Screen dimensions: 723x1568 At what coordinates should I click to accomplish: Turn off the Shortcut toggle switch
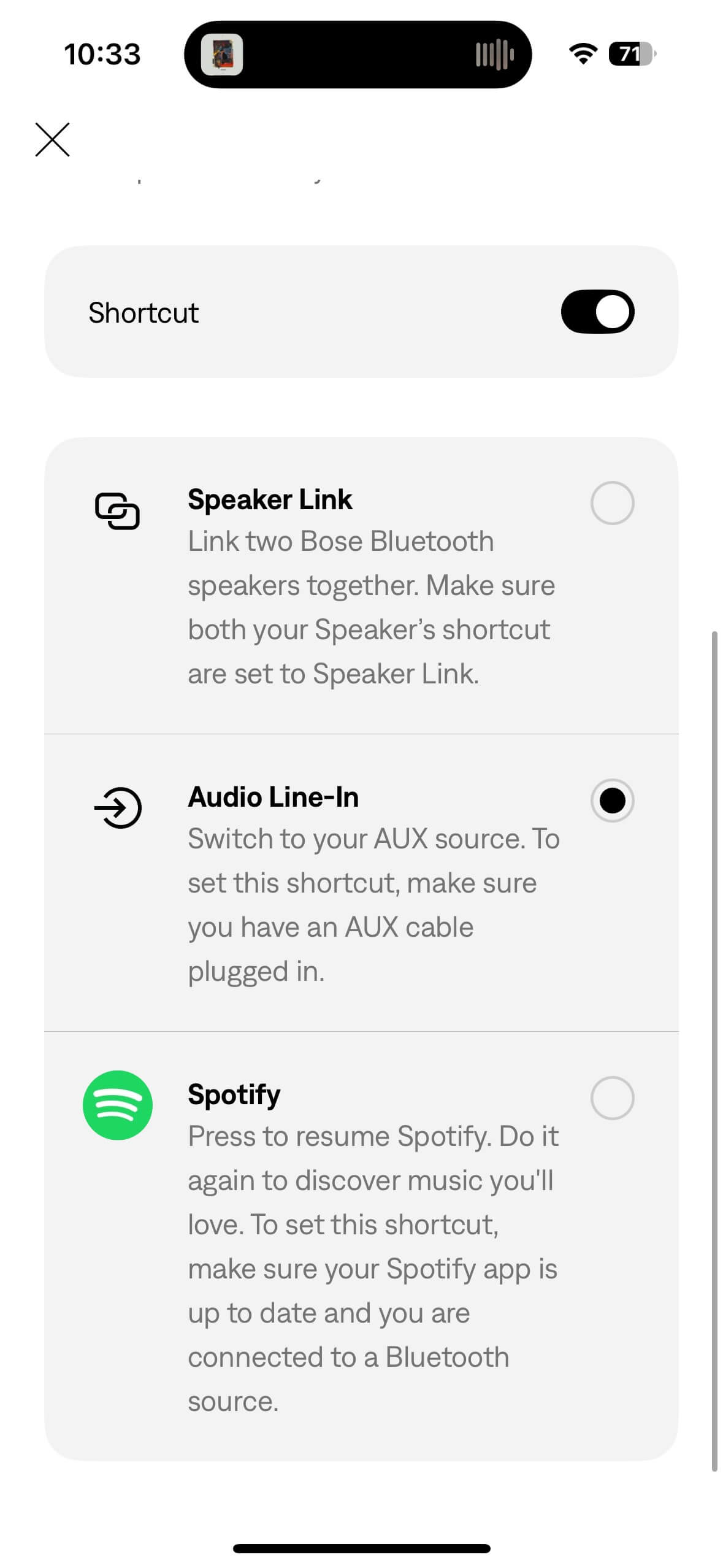(597, 312)
